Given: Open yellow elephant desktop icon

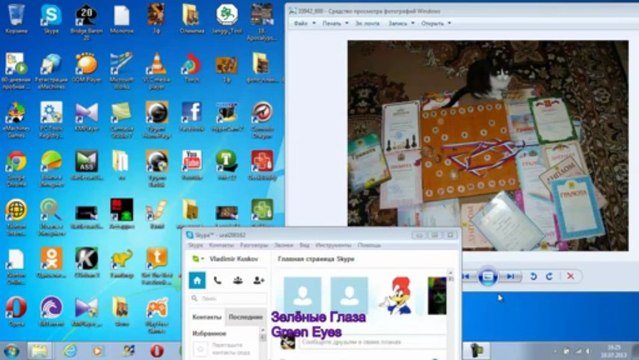Looking at the screenshot, I should pos(121,263).
